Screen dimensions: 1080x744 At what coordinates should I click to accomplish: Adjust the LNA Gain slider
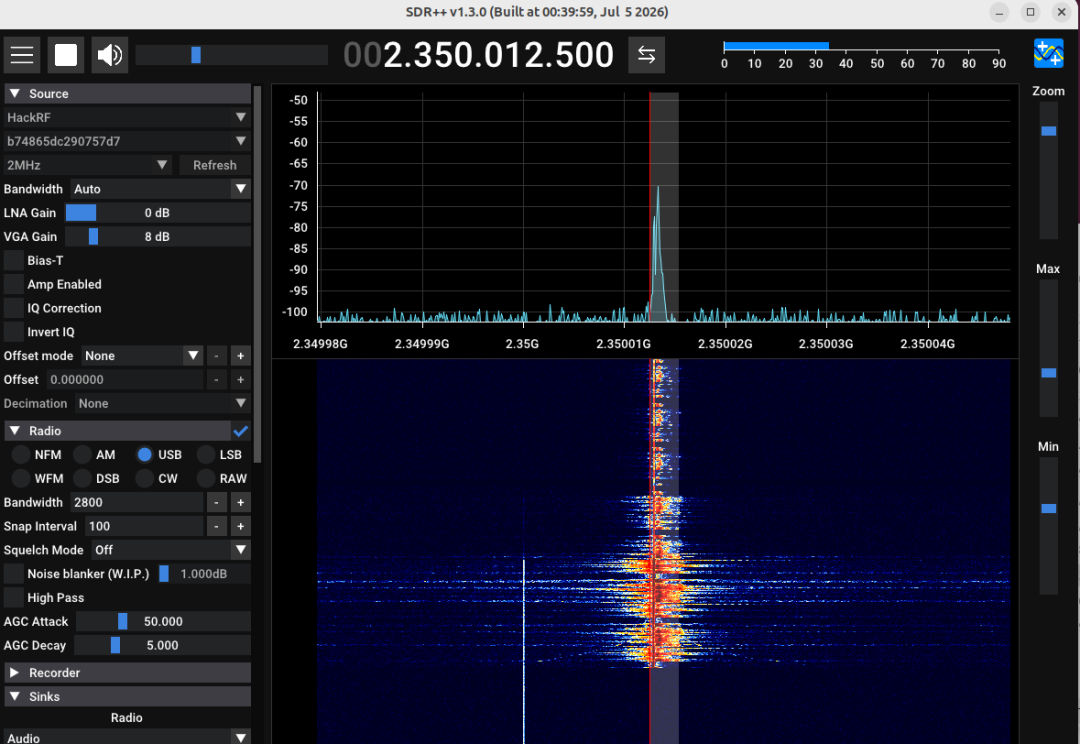[x=158, y=213]
